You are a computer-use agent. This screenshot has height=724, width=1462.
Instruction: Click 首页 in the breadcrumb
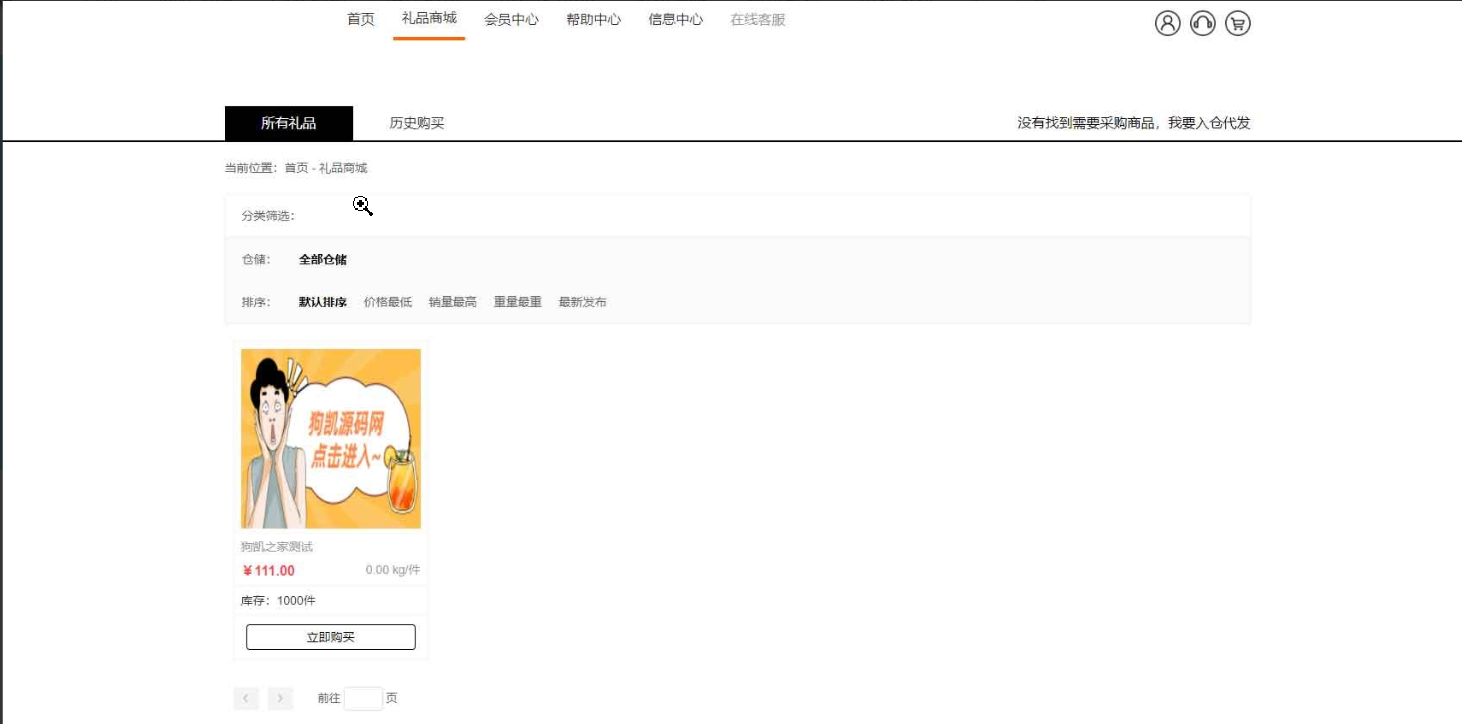click(296, 168)
